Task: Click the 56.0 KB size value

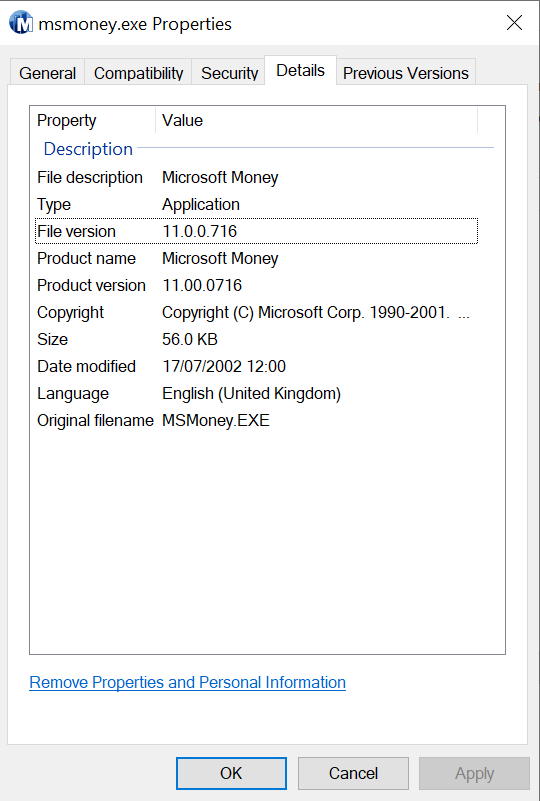Action: (x=190, y=340)
